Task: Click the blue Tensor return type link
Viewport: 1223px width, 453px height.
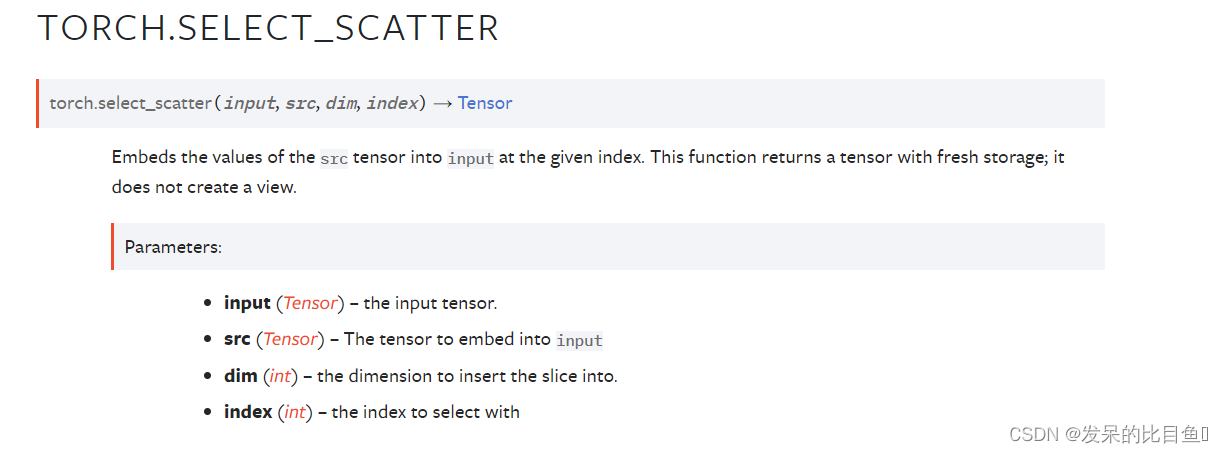Action: coord(485,103)
